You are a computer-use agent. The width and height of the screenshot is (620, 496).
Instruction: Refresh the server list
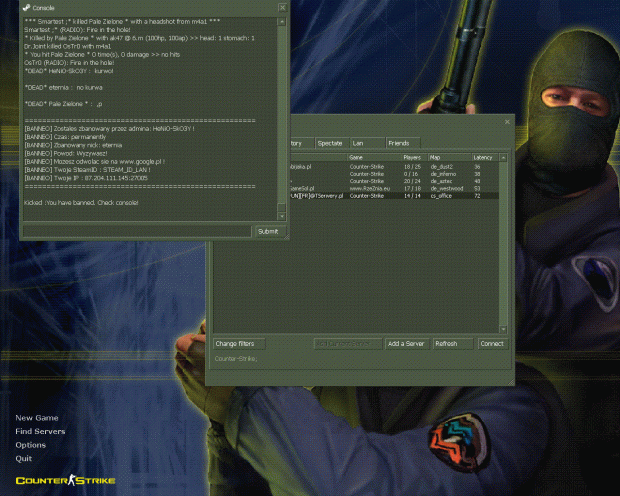coord(453,344)
